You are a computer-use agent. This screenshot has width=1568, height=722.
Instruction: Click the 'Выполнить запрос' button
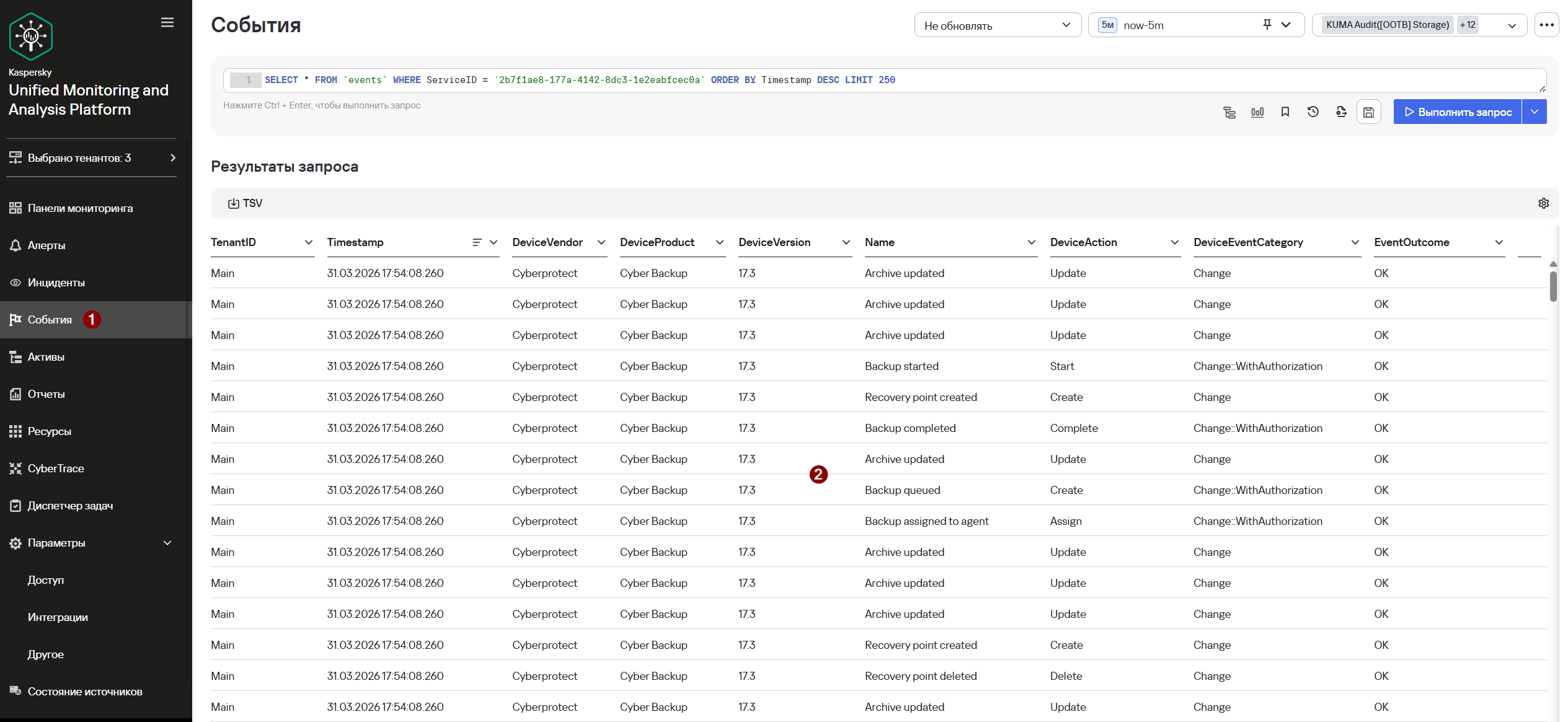click(x=1457, y=112)
